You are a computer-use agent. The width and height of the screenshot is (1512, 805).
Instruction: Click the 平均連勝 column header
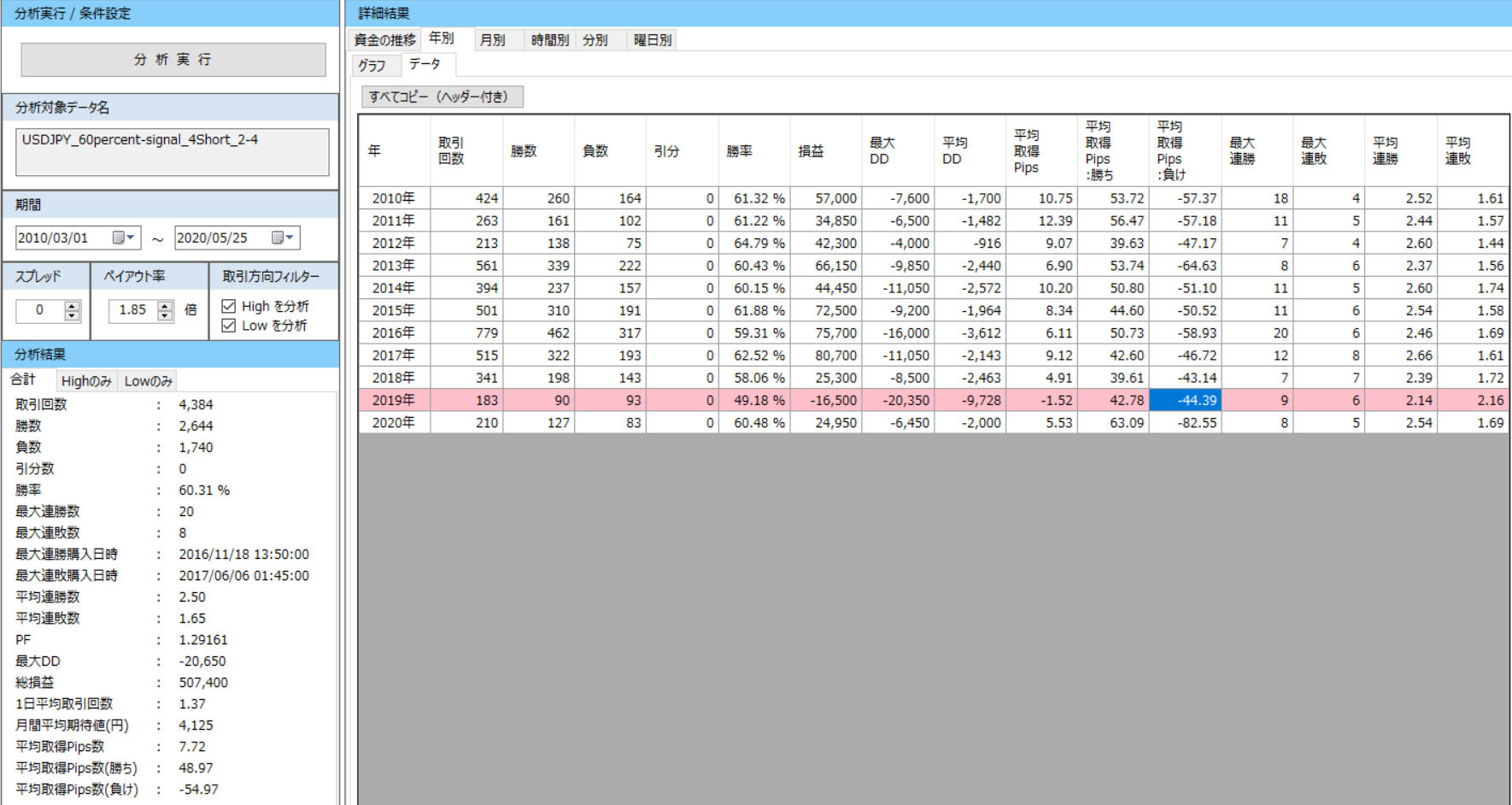(1400, 151)
